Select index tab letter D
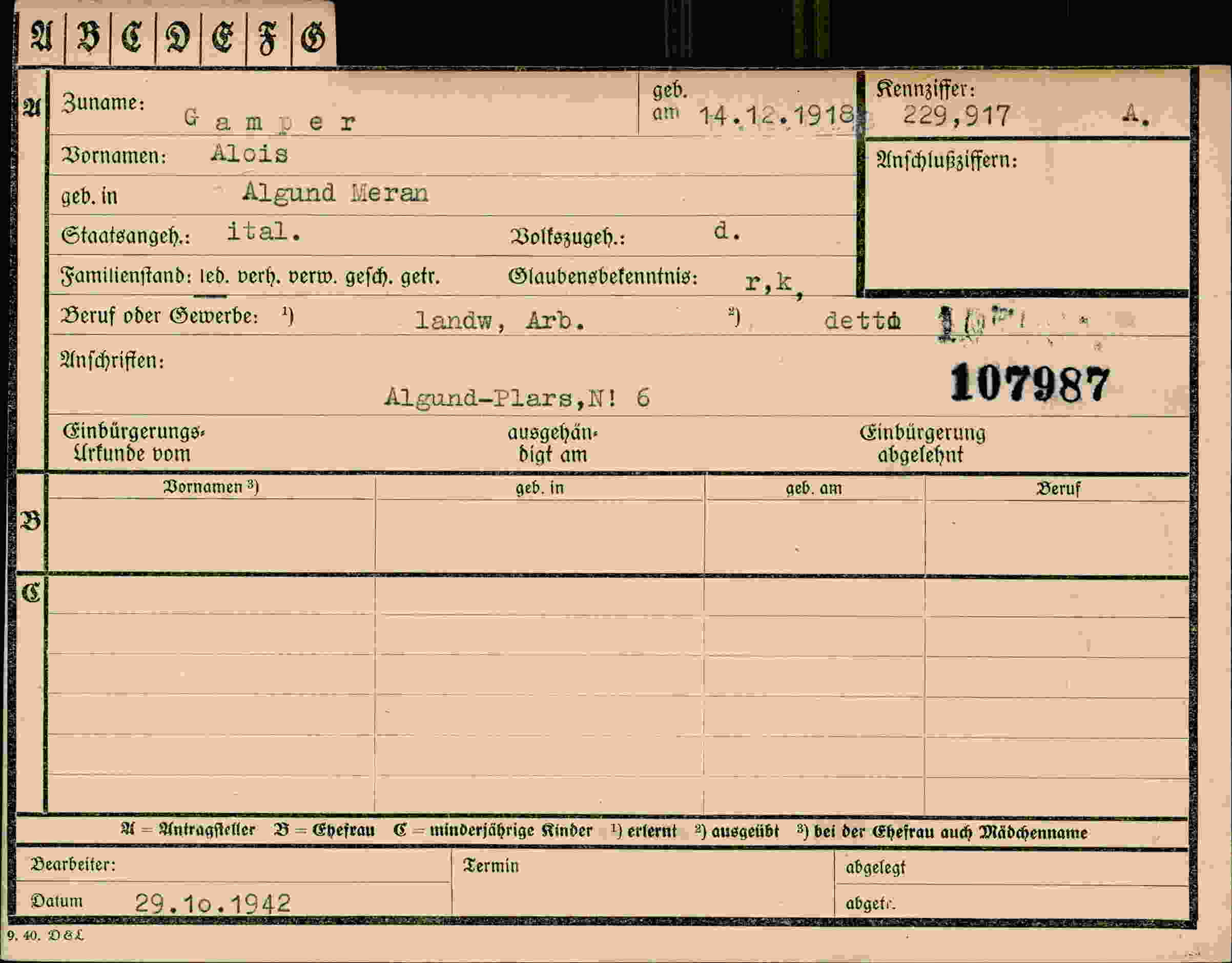 178,37
